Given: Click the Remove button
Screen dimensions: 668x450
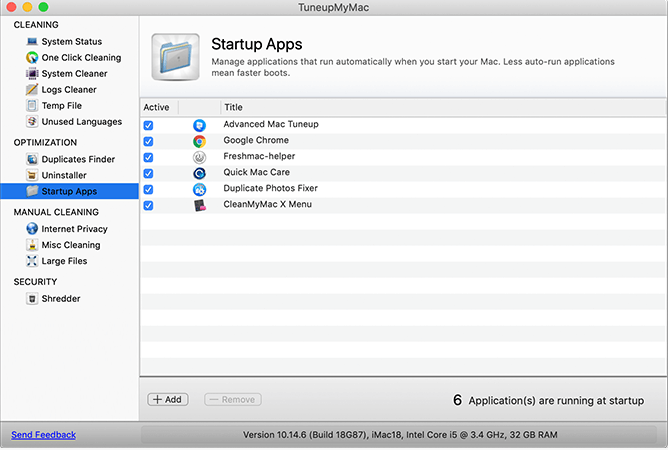Looking at the screenshot, I should [233, 399].
